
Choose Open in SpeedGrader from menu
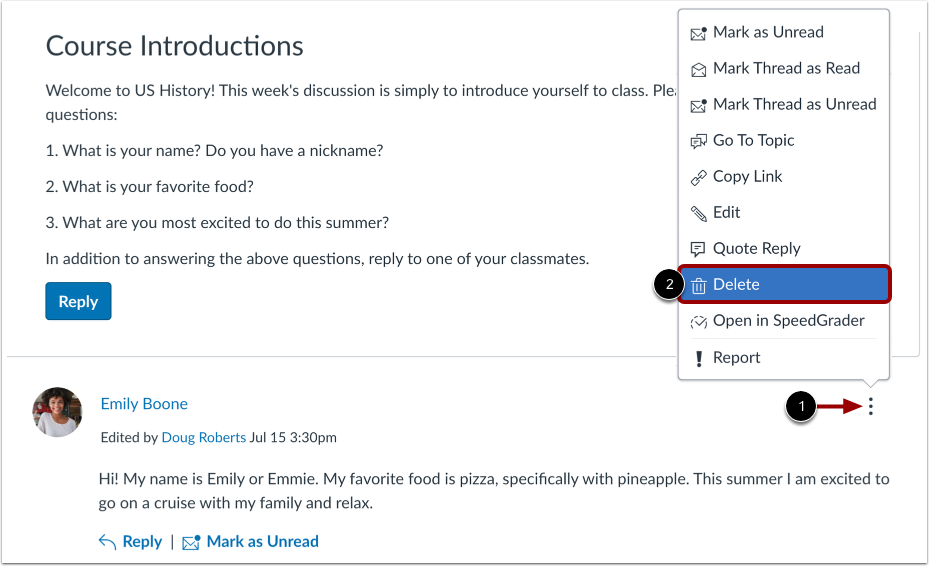coord(788,321)
